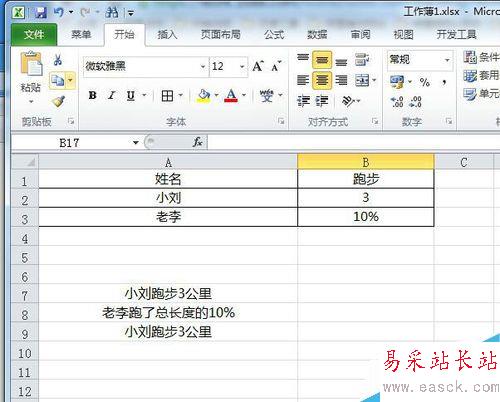500x402 pixels.
Task: Open the 文件 File tab
Action: click(x=34, y=35)
